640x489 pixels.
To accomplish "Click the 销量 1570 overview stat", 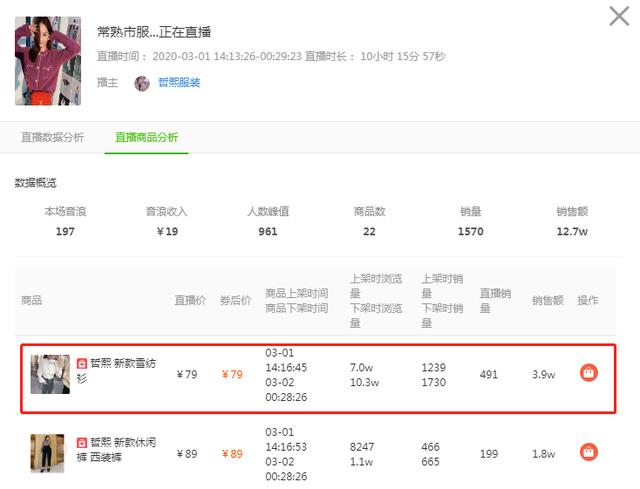I will tap(471, 221).
